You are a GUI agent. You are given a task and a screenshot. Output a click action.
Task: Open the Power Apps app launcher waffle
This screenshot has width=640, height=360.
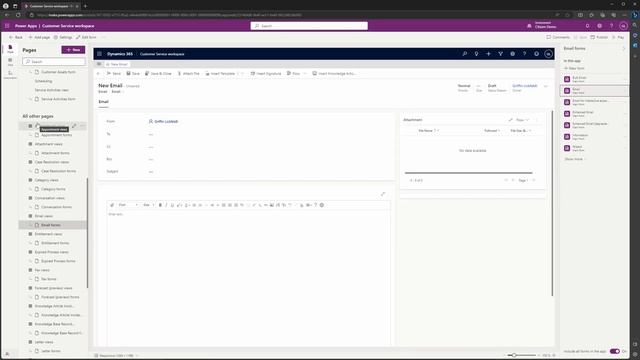7,26
